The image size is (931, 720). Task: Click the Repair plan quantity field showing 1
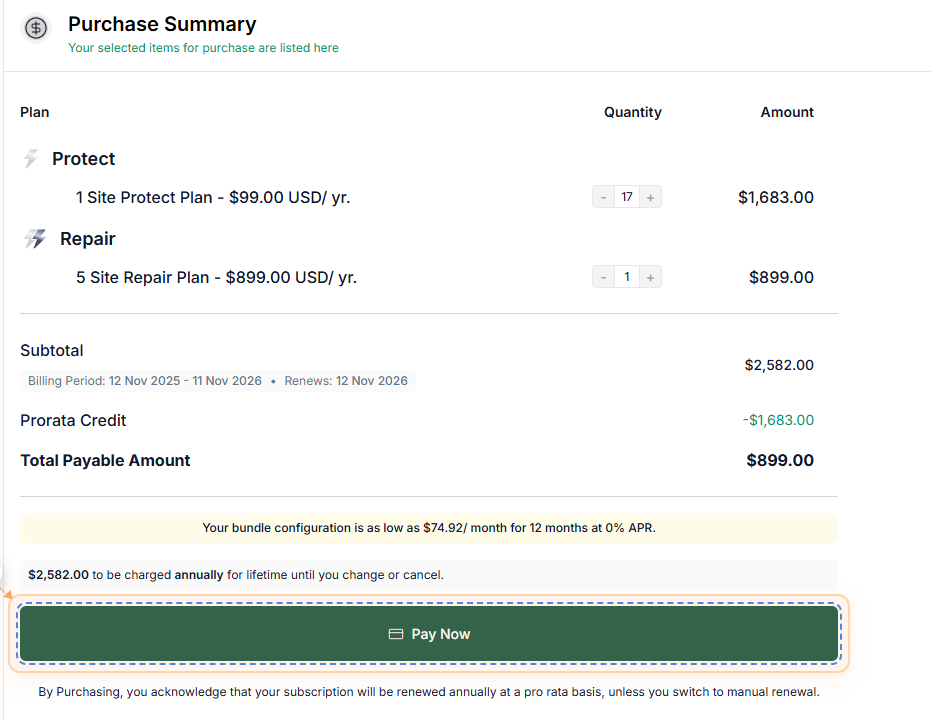pyautogui.click(x=627, y=277)
